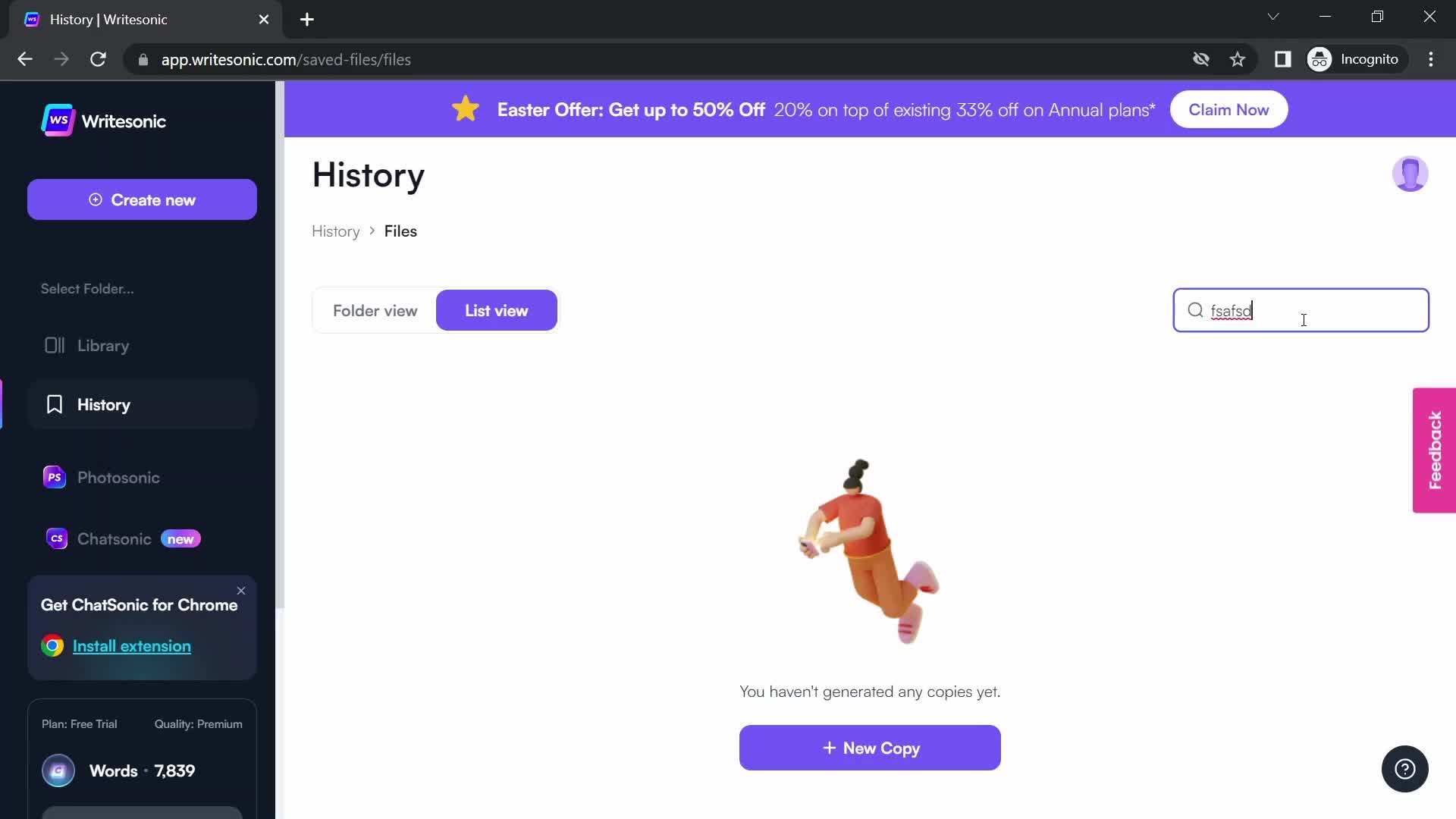Select the Files breadcrumb link

401,231
